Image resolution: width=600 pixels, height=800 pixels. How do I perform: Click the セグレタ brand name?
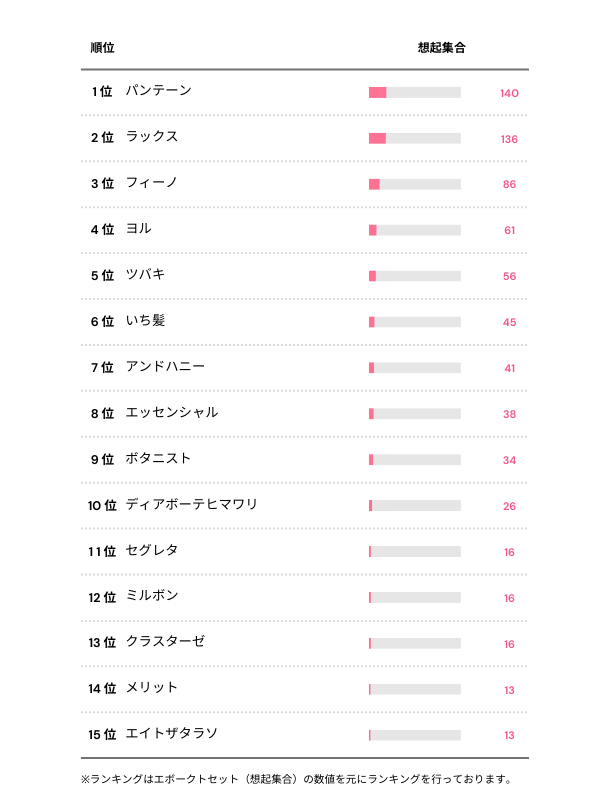(x=152, y=551)
